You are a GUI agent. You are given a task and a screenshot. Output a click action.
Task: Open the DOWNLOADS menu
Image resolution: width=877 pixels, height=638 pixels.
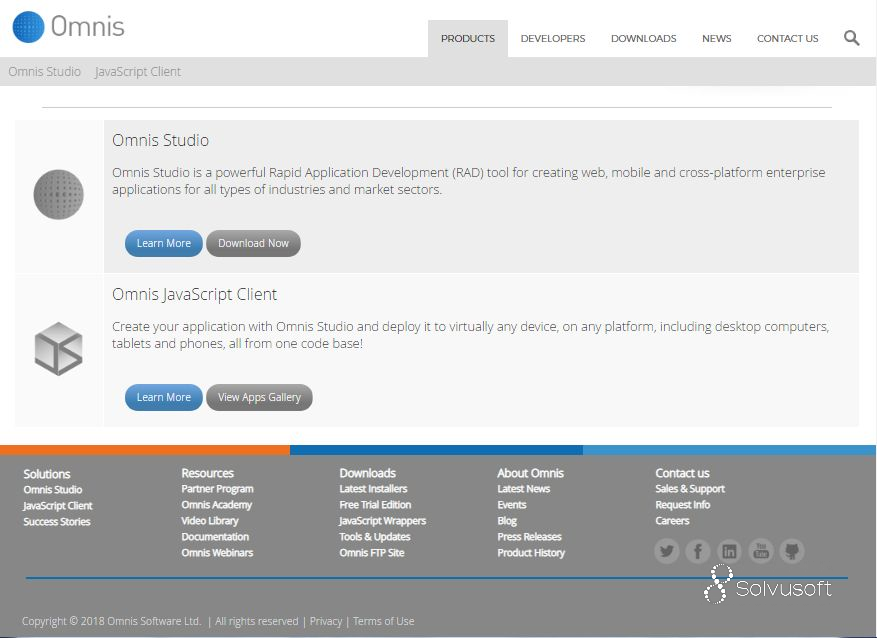coord(643,39)
